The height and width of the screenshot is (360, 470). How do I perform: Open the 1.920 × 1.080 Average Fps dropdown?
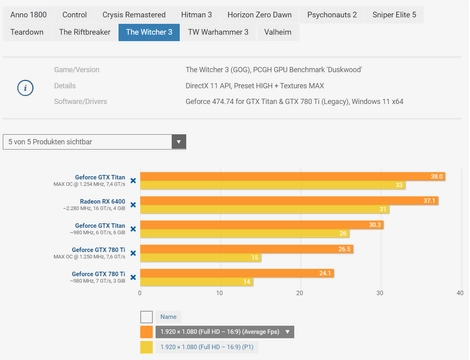(225, 332)
